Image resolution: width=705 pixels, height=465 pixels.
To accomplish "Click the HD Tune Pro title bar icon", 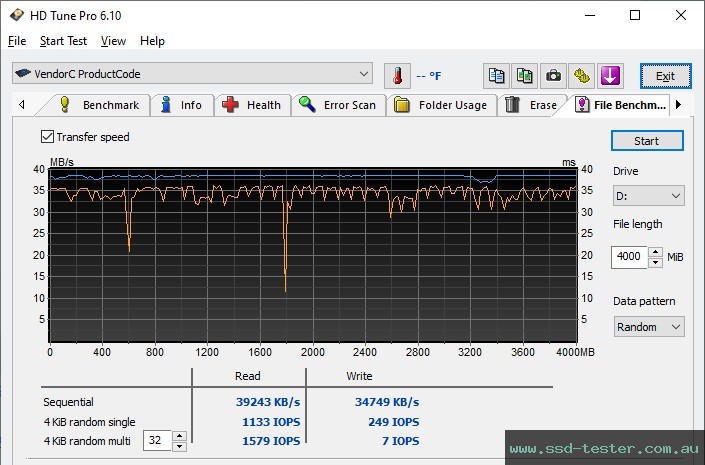I will click(17, 15).
